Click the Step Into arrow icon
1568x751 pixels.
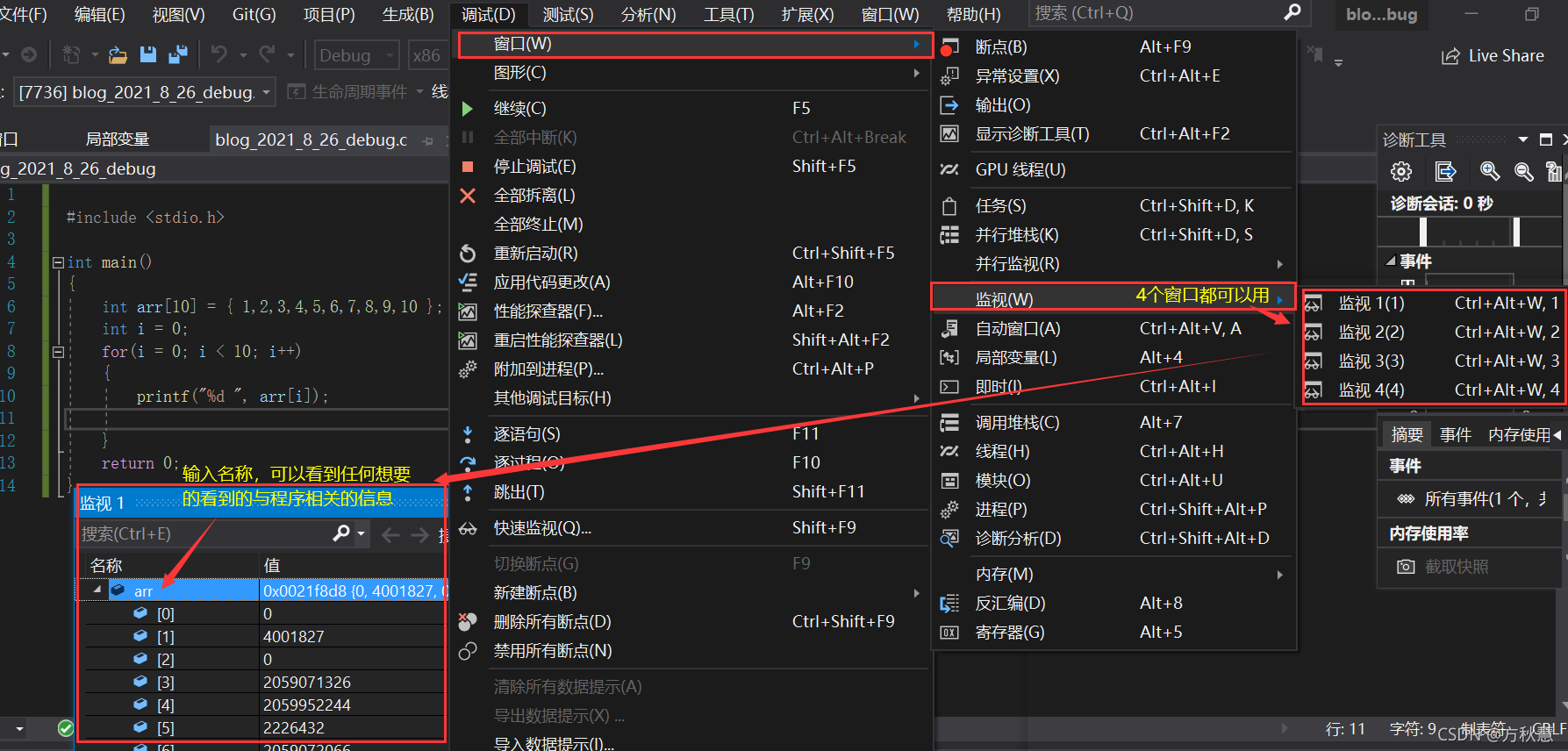[x=468, y=434]
